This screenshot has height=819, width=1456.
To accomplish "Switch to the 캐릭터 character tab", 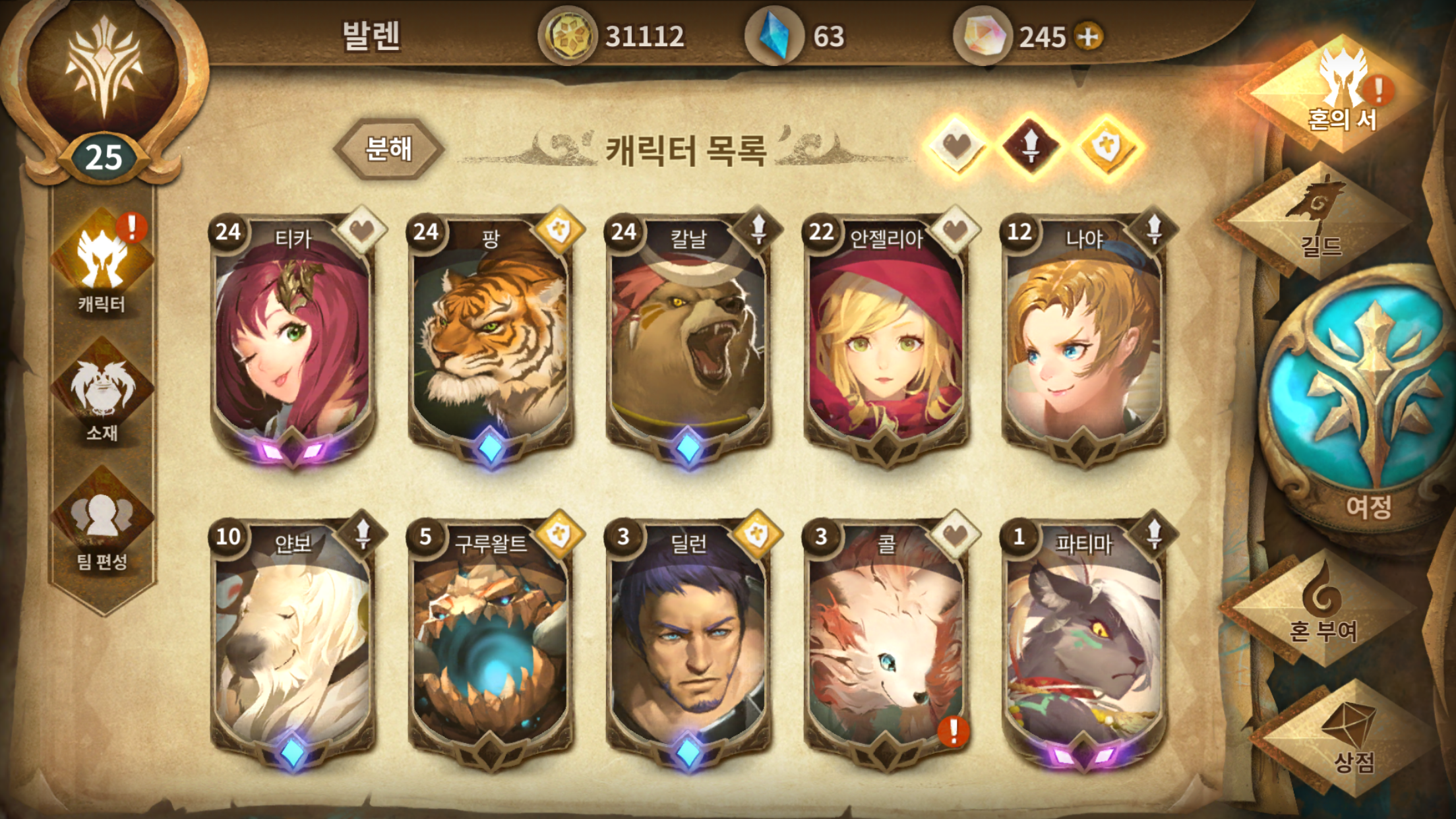I will (102, 262).
